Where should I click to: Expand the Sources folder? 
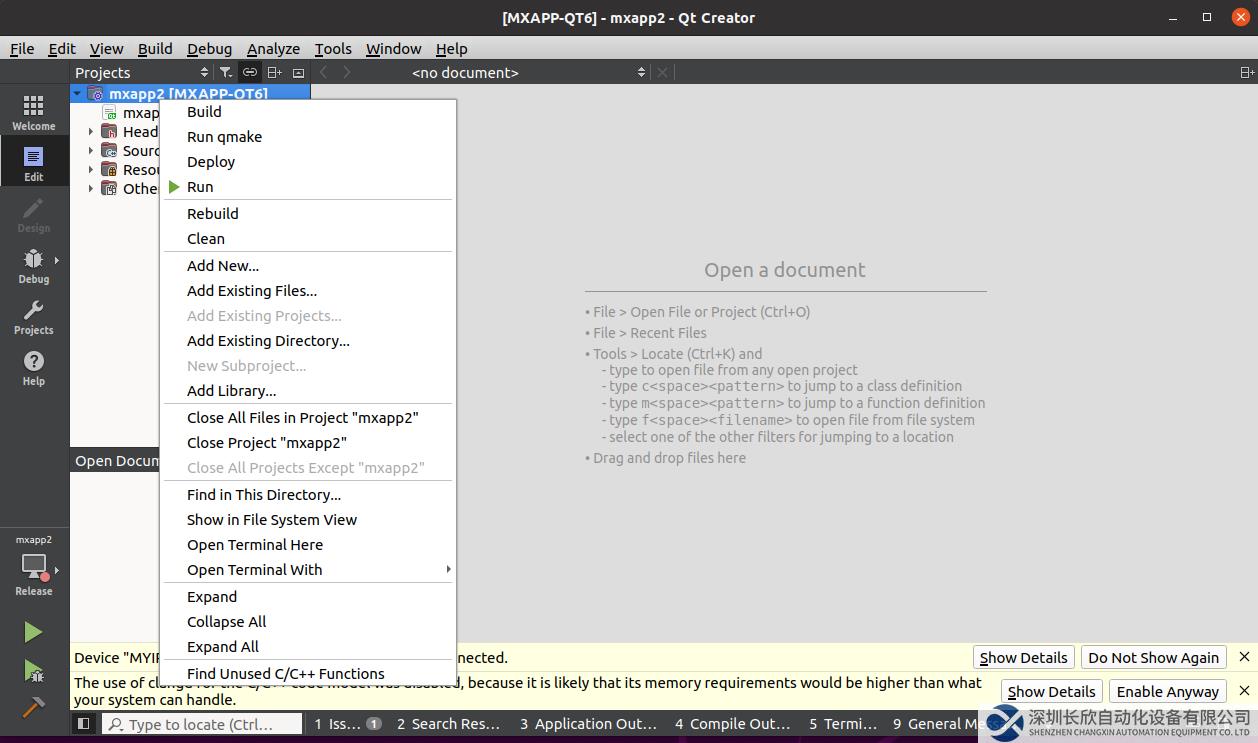point(90,151)
